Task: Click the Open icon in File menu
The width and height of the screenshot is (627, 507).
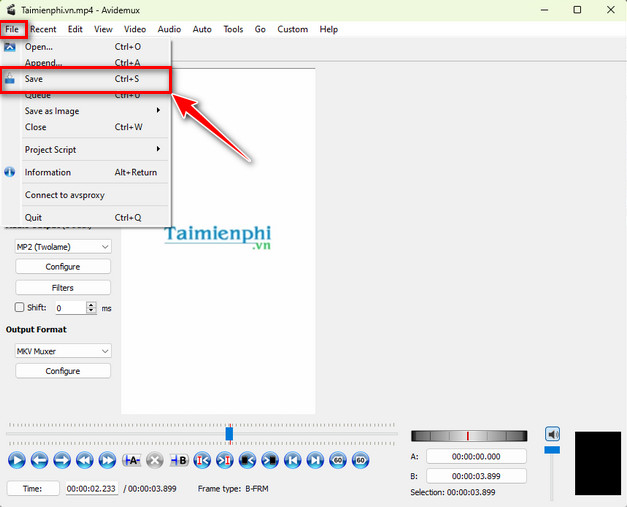Action: [10, 47]
